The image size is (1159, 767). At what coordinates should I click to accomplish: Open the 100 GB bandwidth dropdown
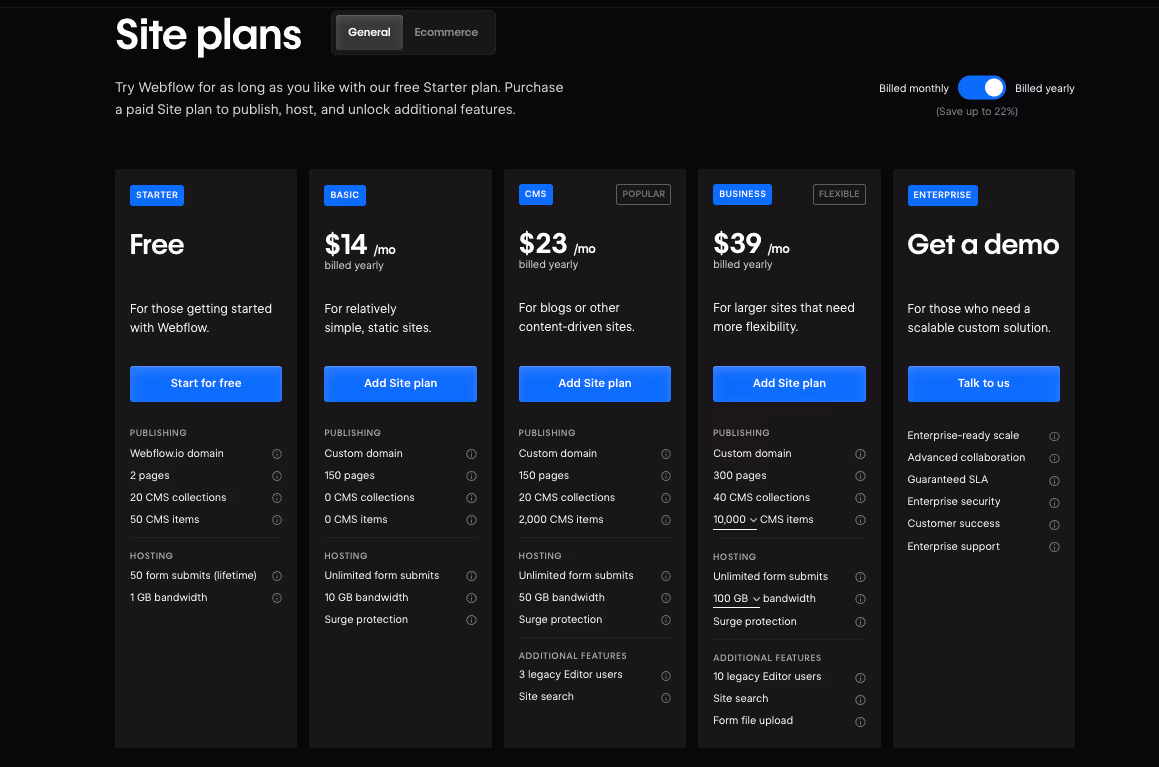click(736, 599)
